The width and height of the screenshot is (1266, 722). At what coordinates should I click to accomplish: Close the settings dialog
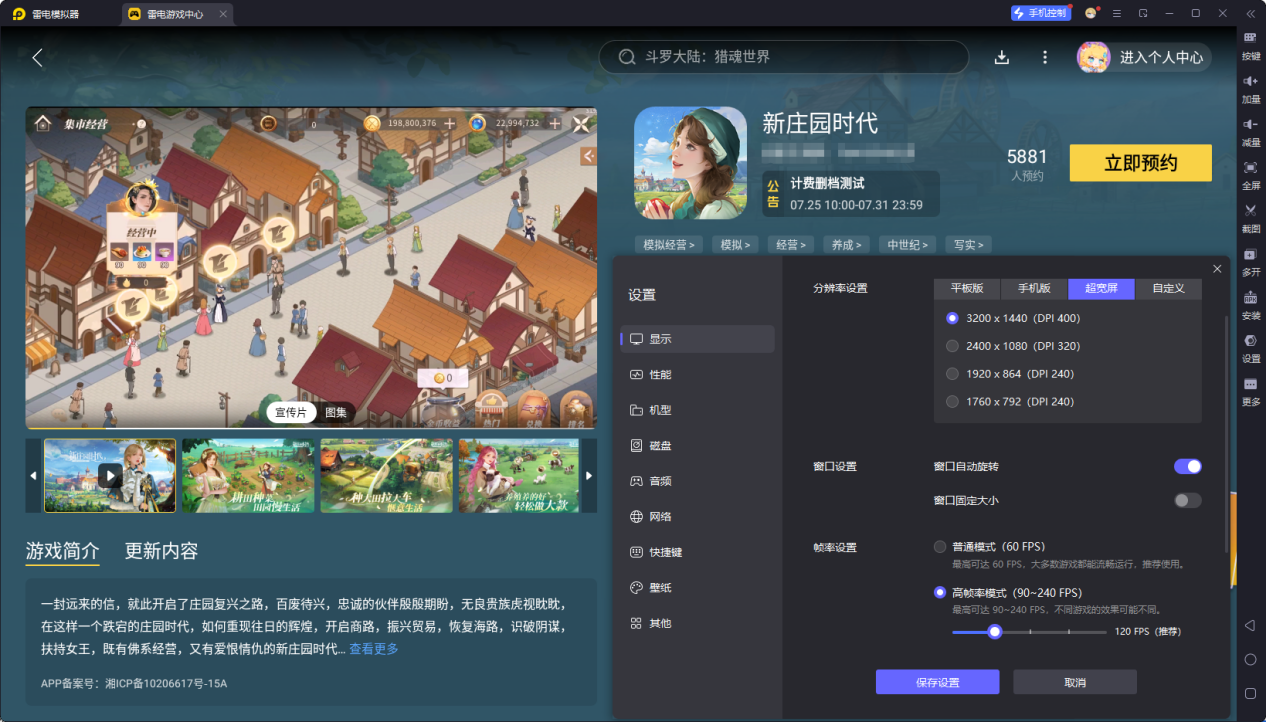[1217, 269]
